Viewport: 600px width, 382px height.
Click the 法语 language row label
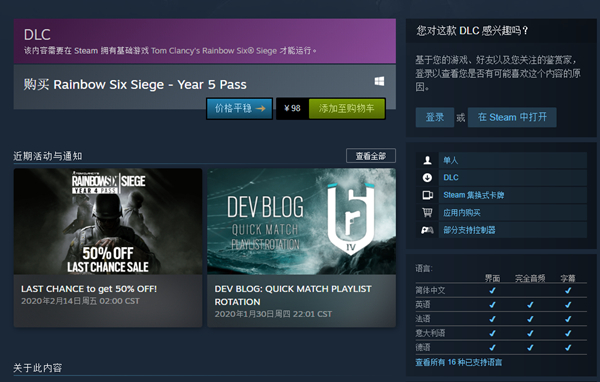tap(423, 319)
